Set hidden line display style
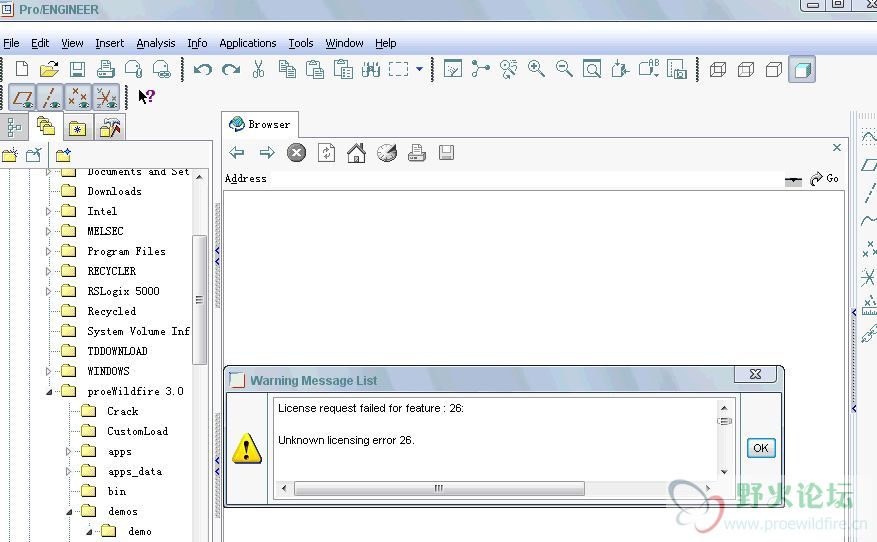Viewport: 877px width, 542px height. pos(746,69)
